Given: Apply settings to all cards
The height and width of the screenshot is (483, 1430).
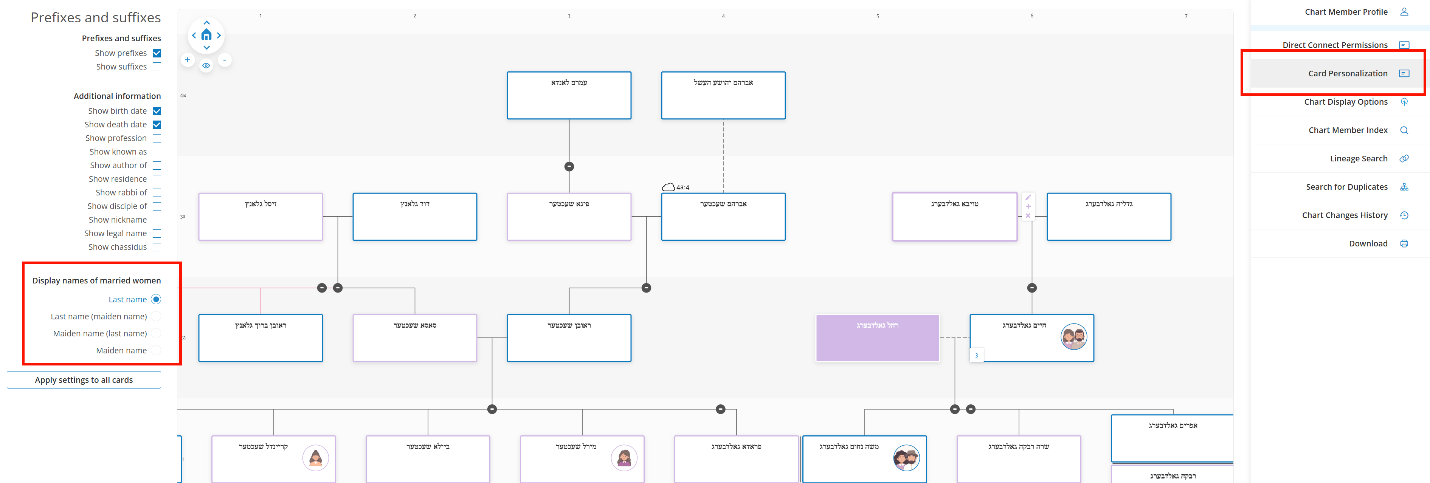Looking at the screenshot, I should (84, 380).
